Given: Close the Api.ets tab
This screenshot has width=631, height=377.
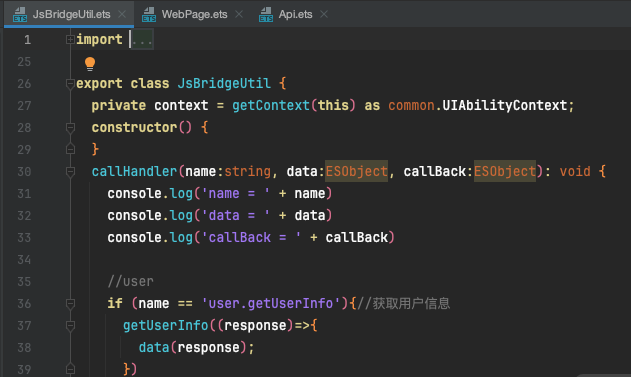Looking at the screenshot, I should tap(324, 14).
